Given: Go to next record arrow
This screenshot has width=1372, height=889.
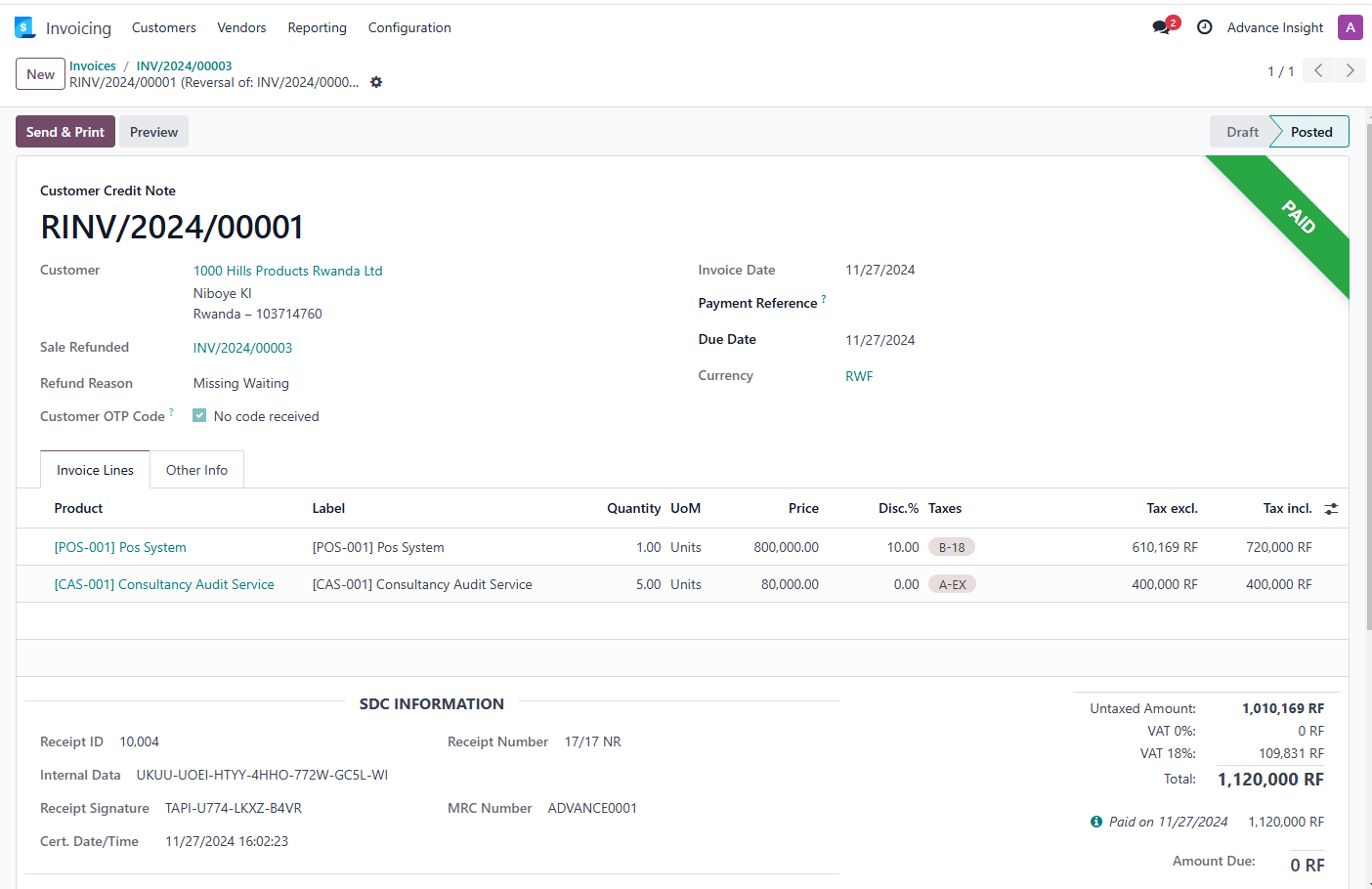Looking at the screenshot, I should click(x=1350, y=70).
